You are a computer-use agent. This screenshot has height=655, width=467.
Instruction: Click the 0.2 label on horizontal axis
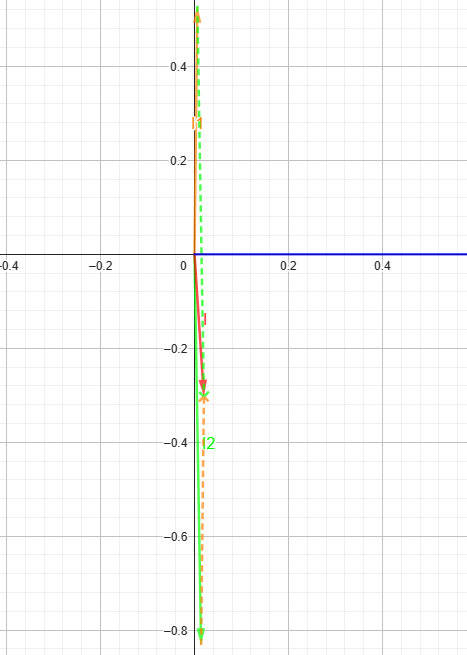tap(288, 266)
